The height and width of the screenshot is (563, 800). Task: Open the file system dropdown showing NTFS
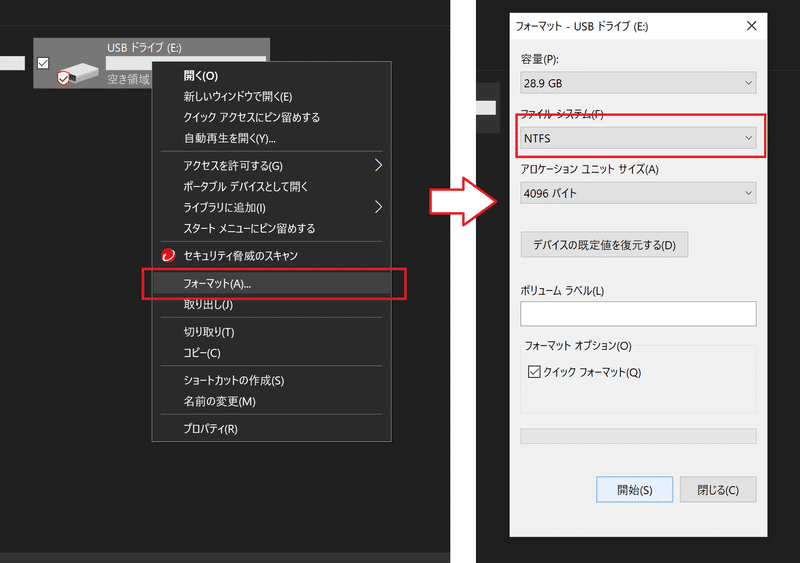click(x=638, y=138)
